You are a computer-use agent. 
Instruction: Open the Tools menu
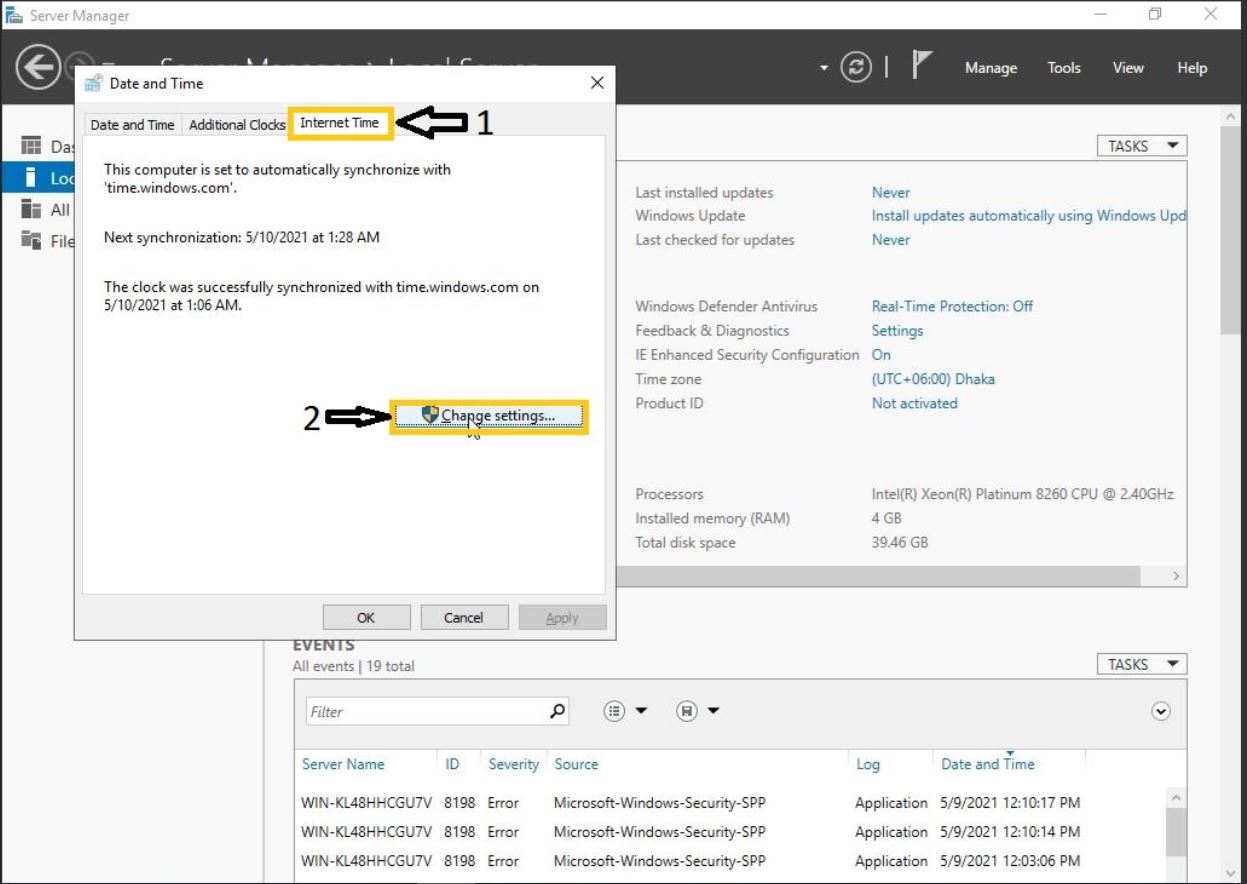click(1064, 68)
